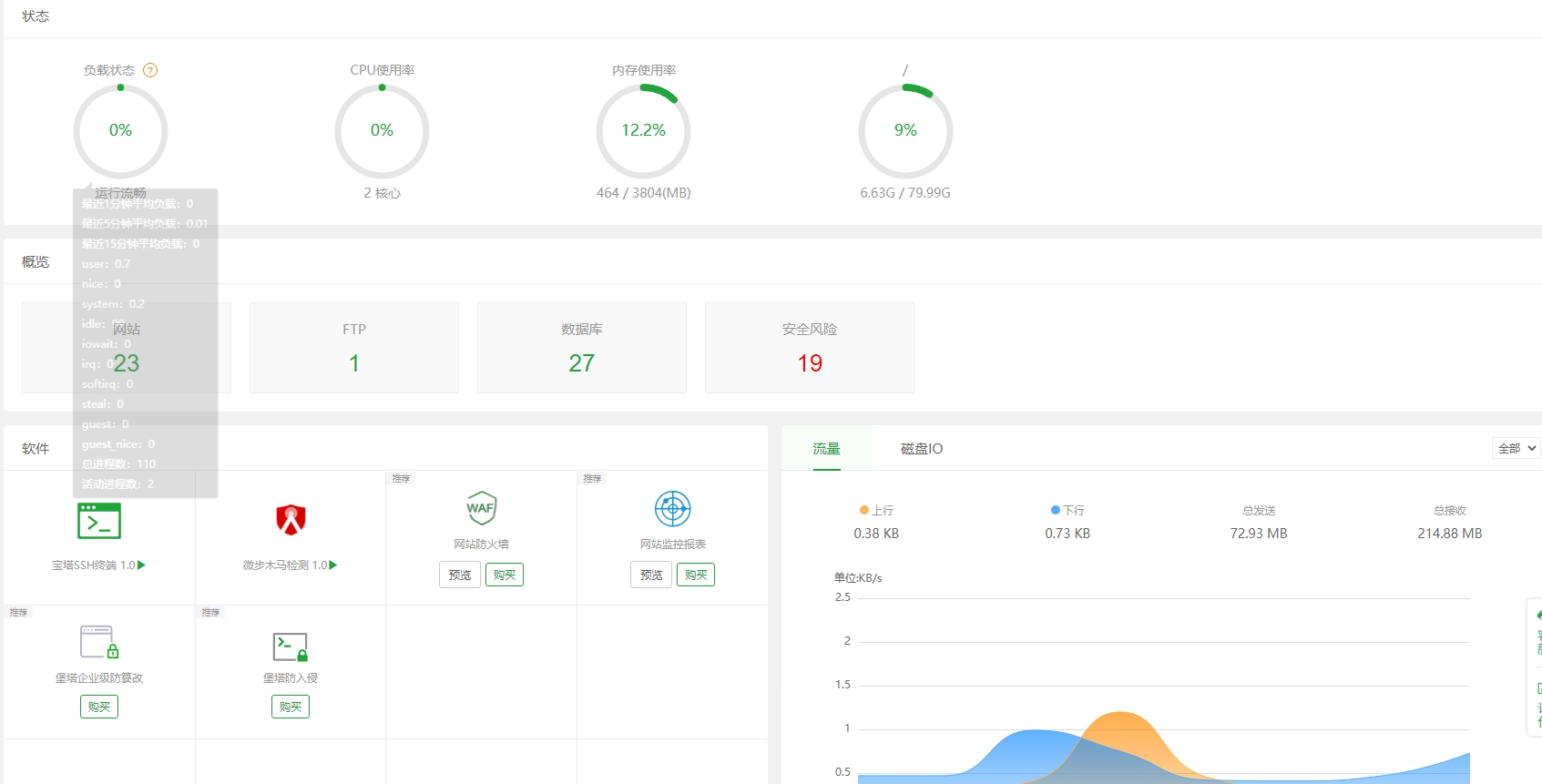Click the 总接收 214.88 MB value
The height and width of the screenshot is (784, 1542).
1450,534
